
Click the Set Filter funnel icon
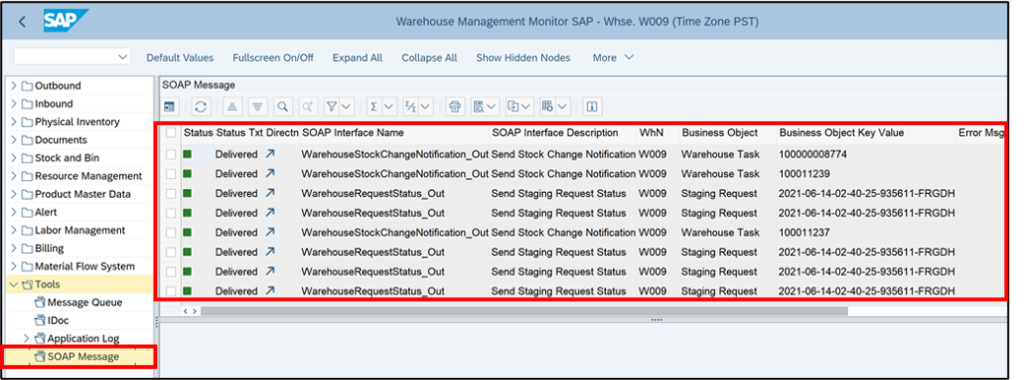click(332, 106)
